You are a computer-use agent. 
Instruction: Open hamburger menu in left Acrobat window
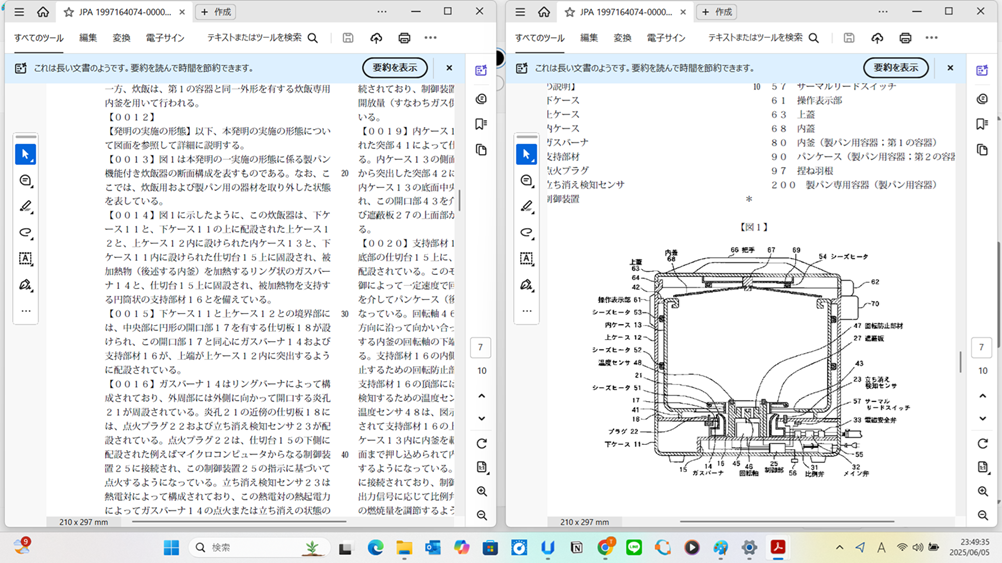pyautogui.click(x=19, y=12)
